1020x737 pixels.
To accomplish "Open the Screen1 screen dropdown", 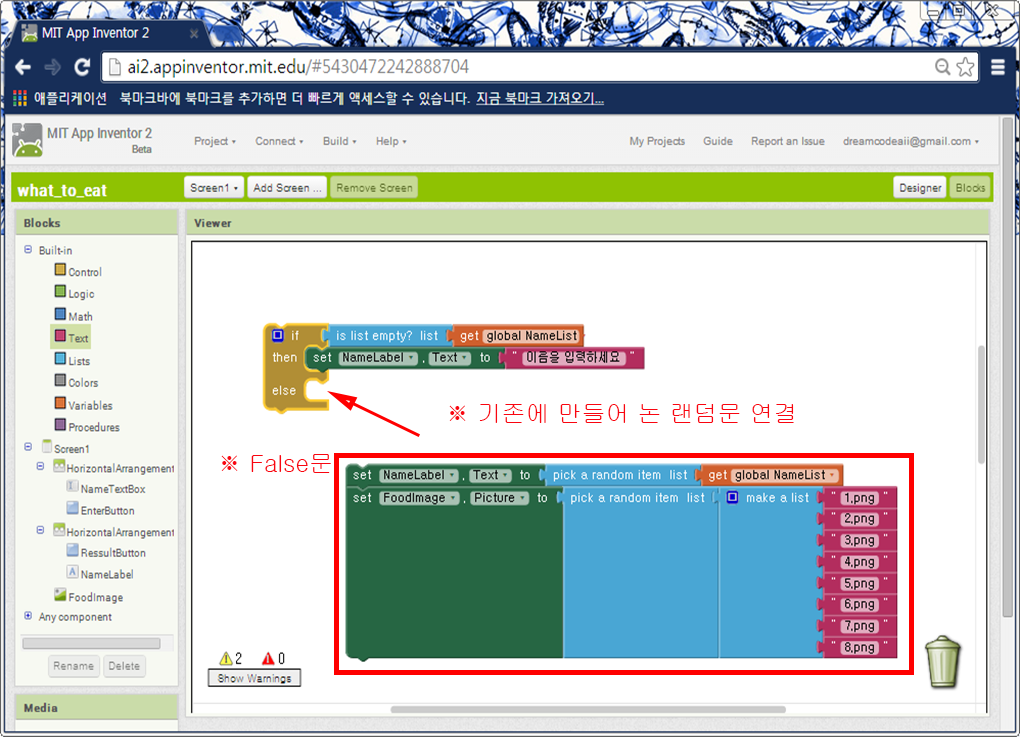I will pyautogui.click(x=214, y=187).
